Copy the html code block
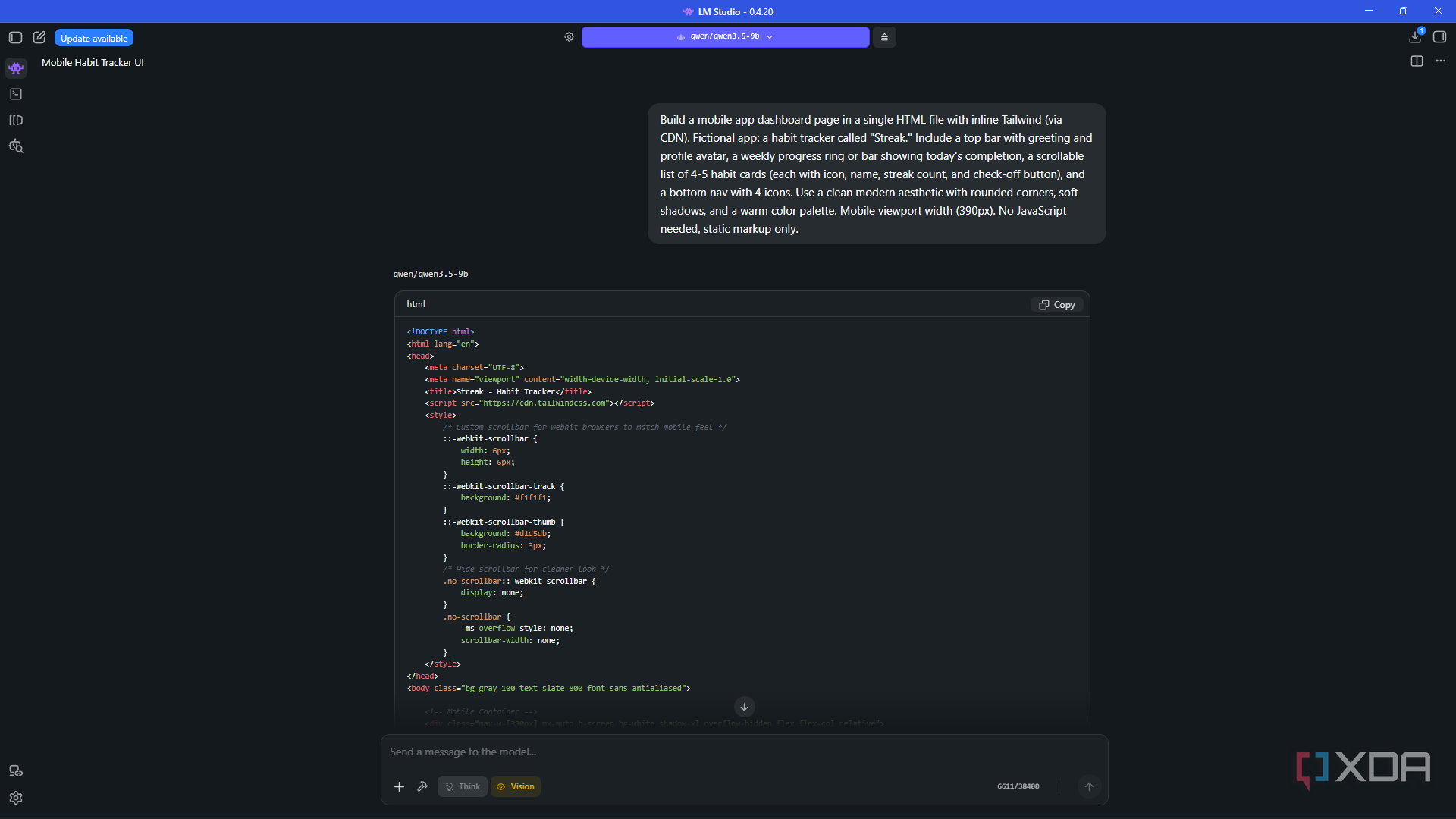The height and width of the screenshot is (819, 1456). pyautogui.click(x=1057, y=305)
